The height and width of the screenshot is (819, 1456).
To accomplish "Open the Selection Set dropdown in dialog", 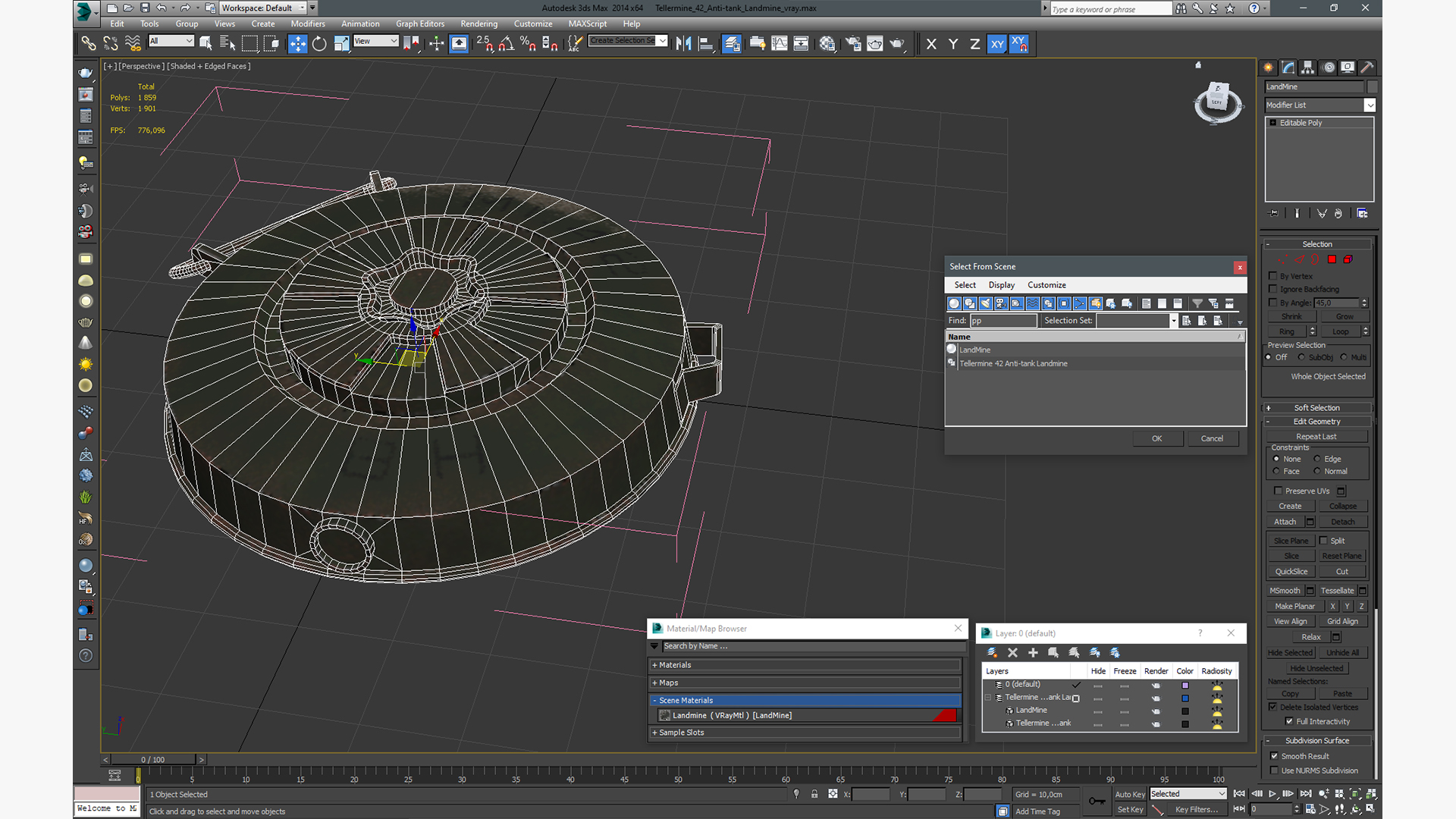I will [1173, 321].
